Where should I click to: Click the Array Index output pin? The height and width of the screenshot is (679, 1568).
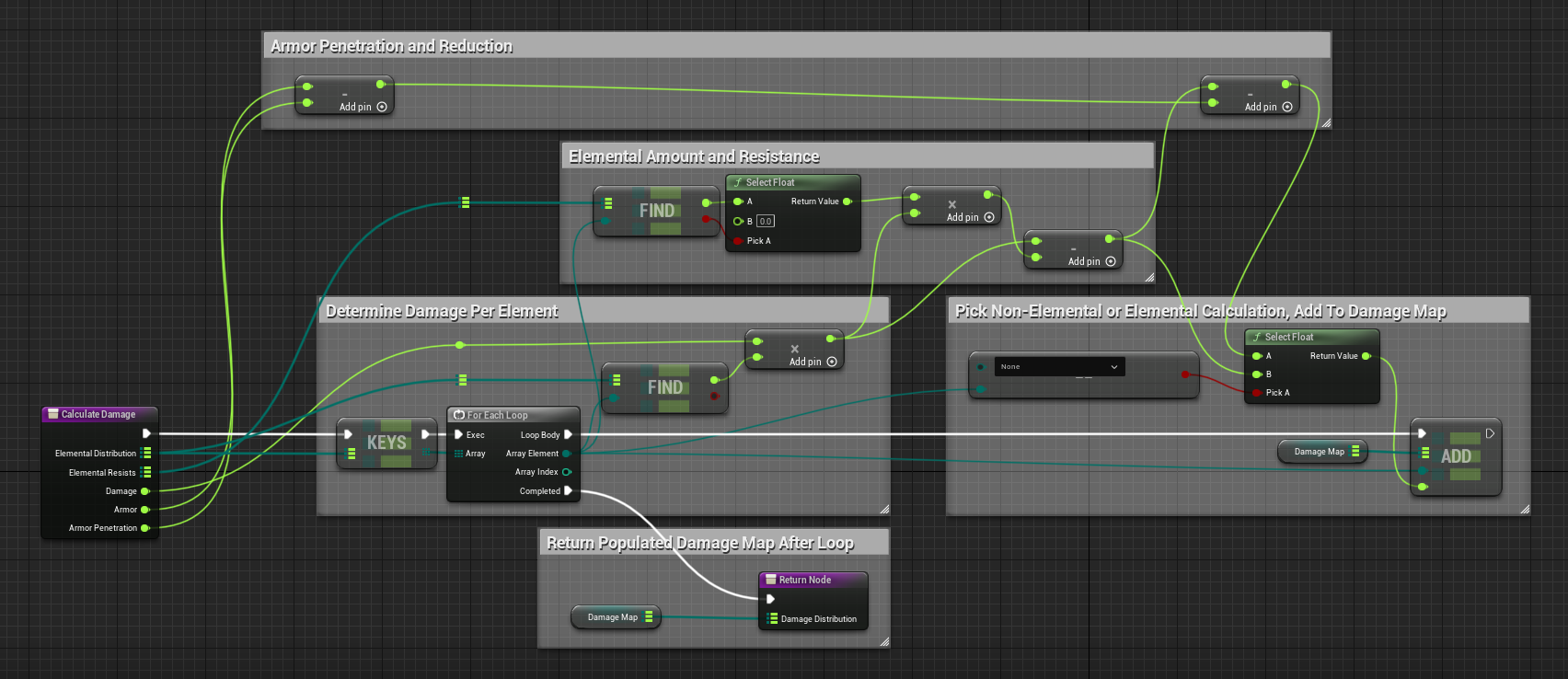click(567, 472)
